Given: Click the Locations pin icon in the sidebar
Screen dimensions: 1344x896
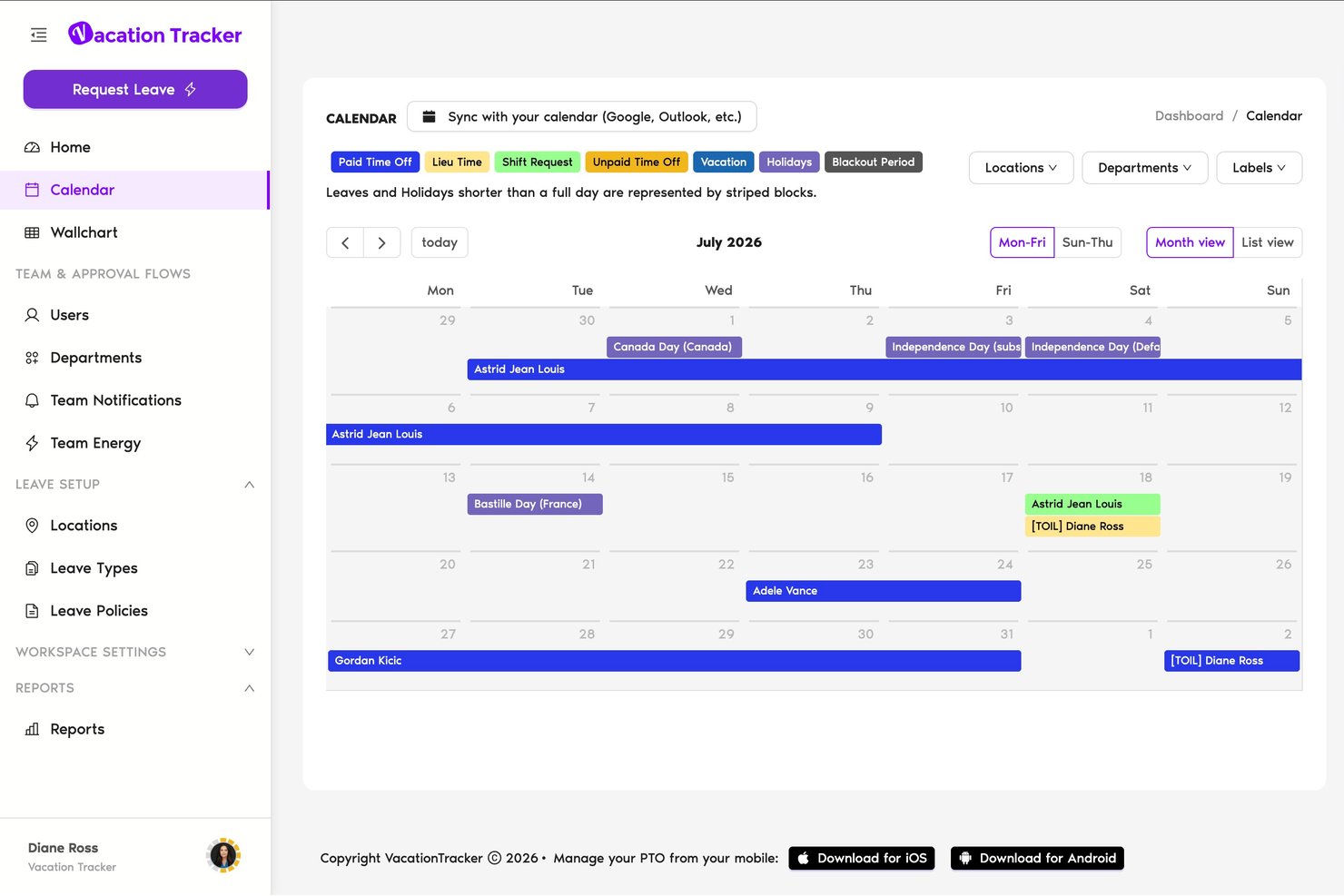Looking at the screenshot, I should pos(32,526).
